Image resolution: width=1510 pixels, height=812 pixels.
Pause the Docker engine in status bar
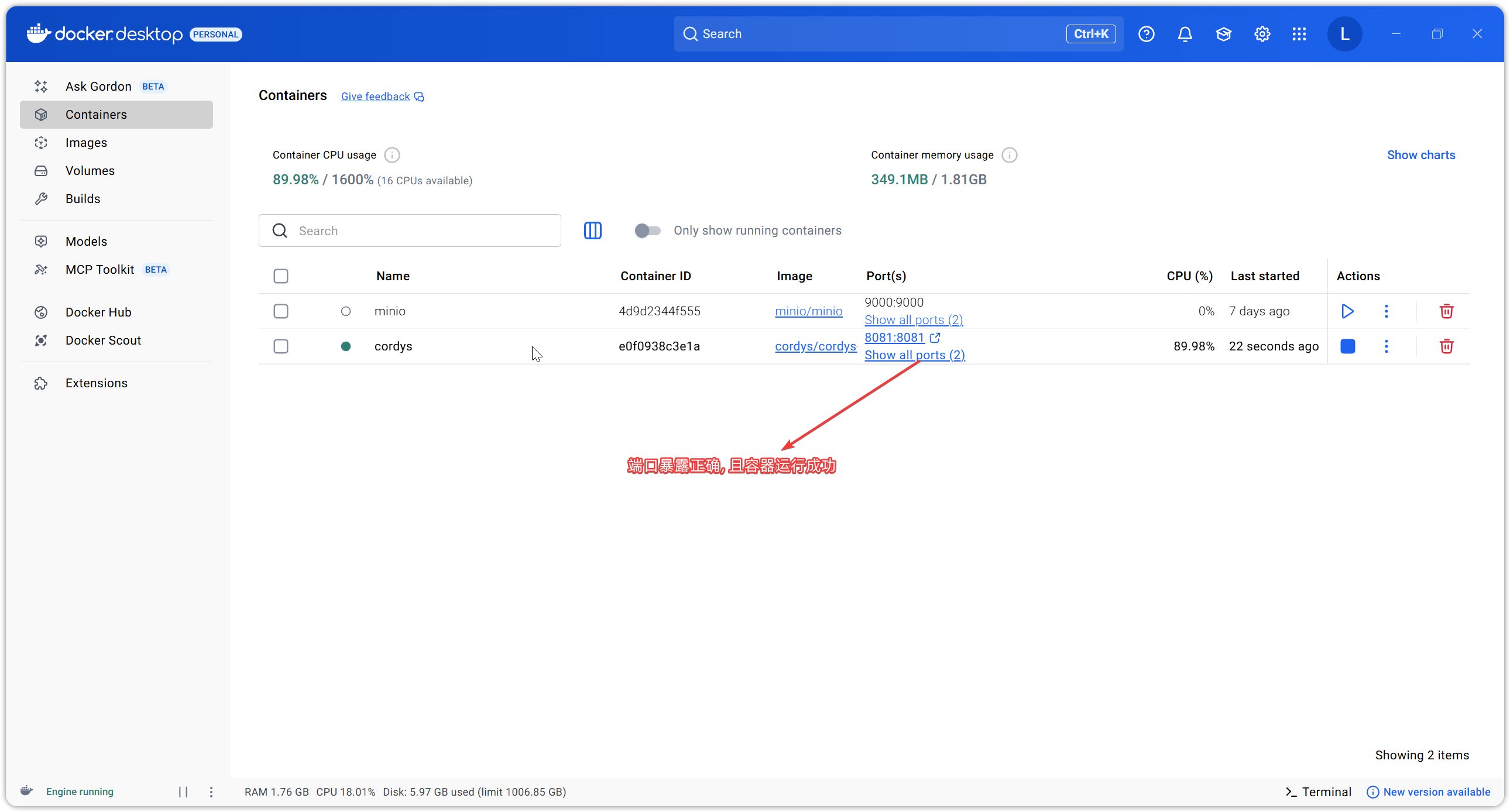click(183, 792)
